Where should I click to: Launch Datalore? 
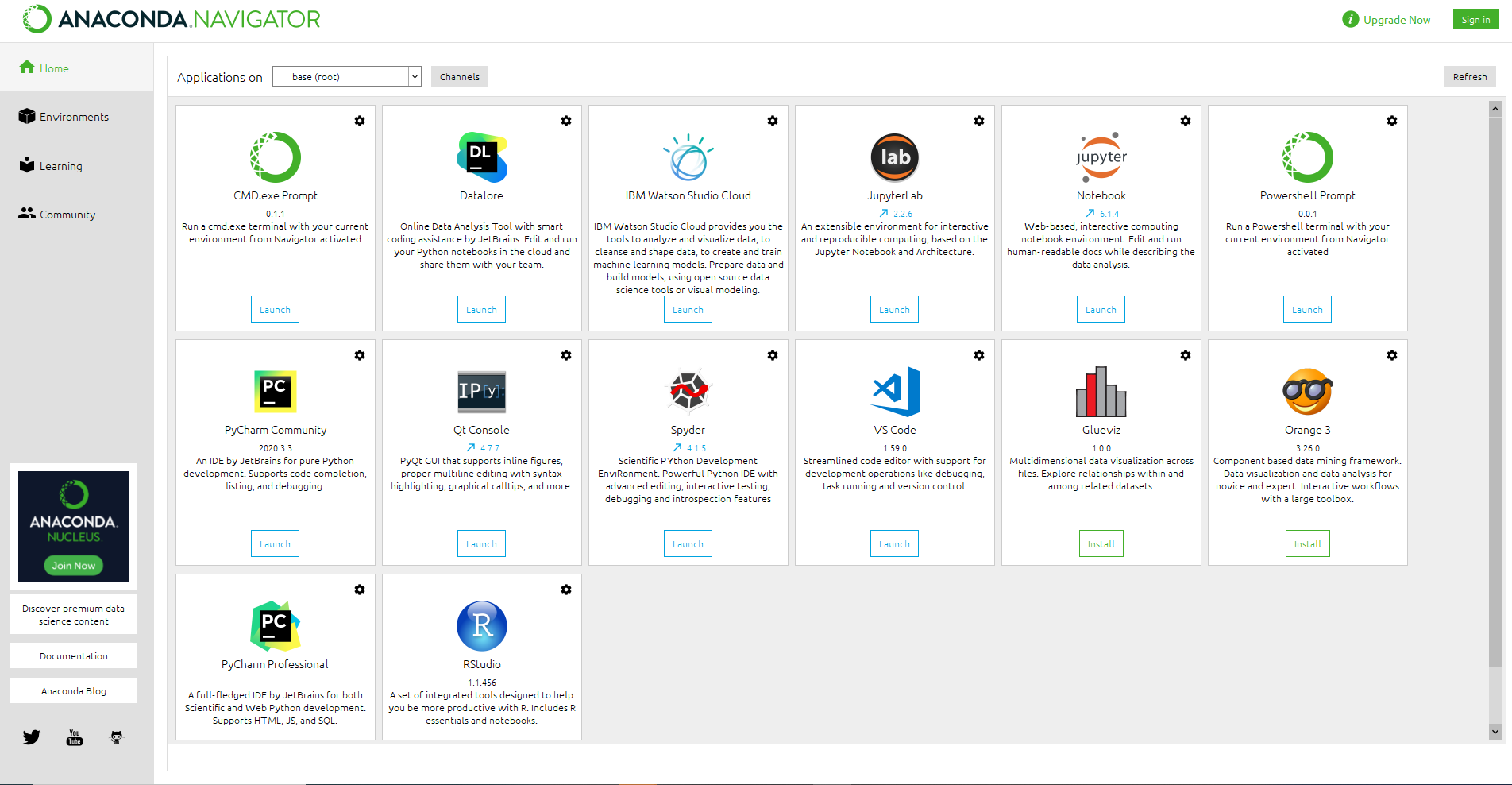point(482,309)
